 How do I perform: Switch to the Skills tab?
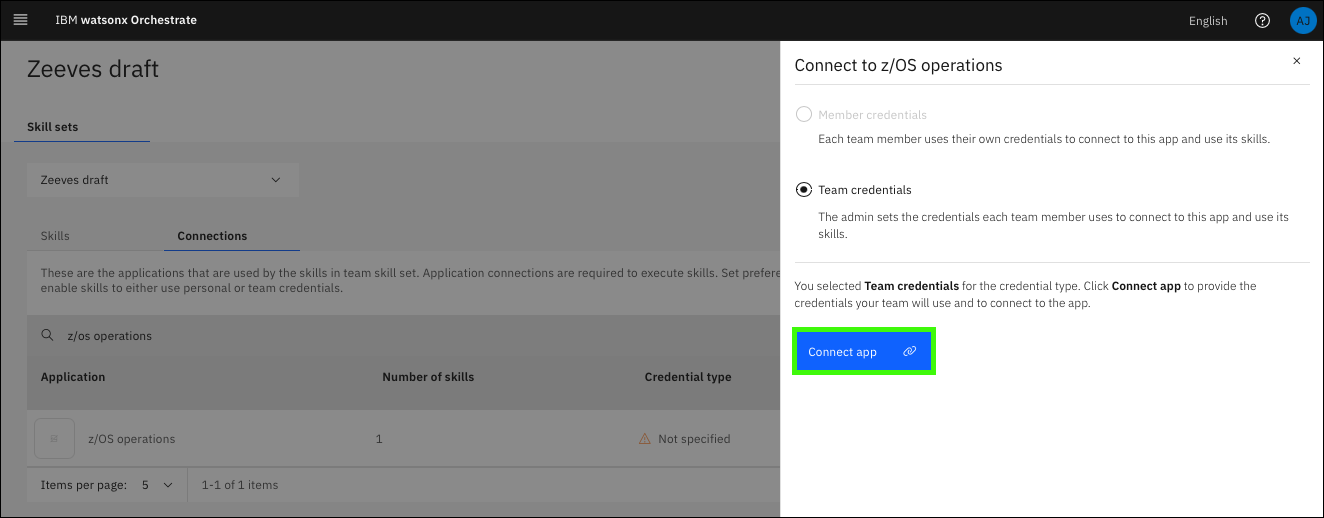(55, 236)
